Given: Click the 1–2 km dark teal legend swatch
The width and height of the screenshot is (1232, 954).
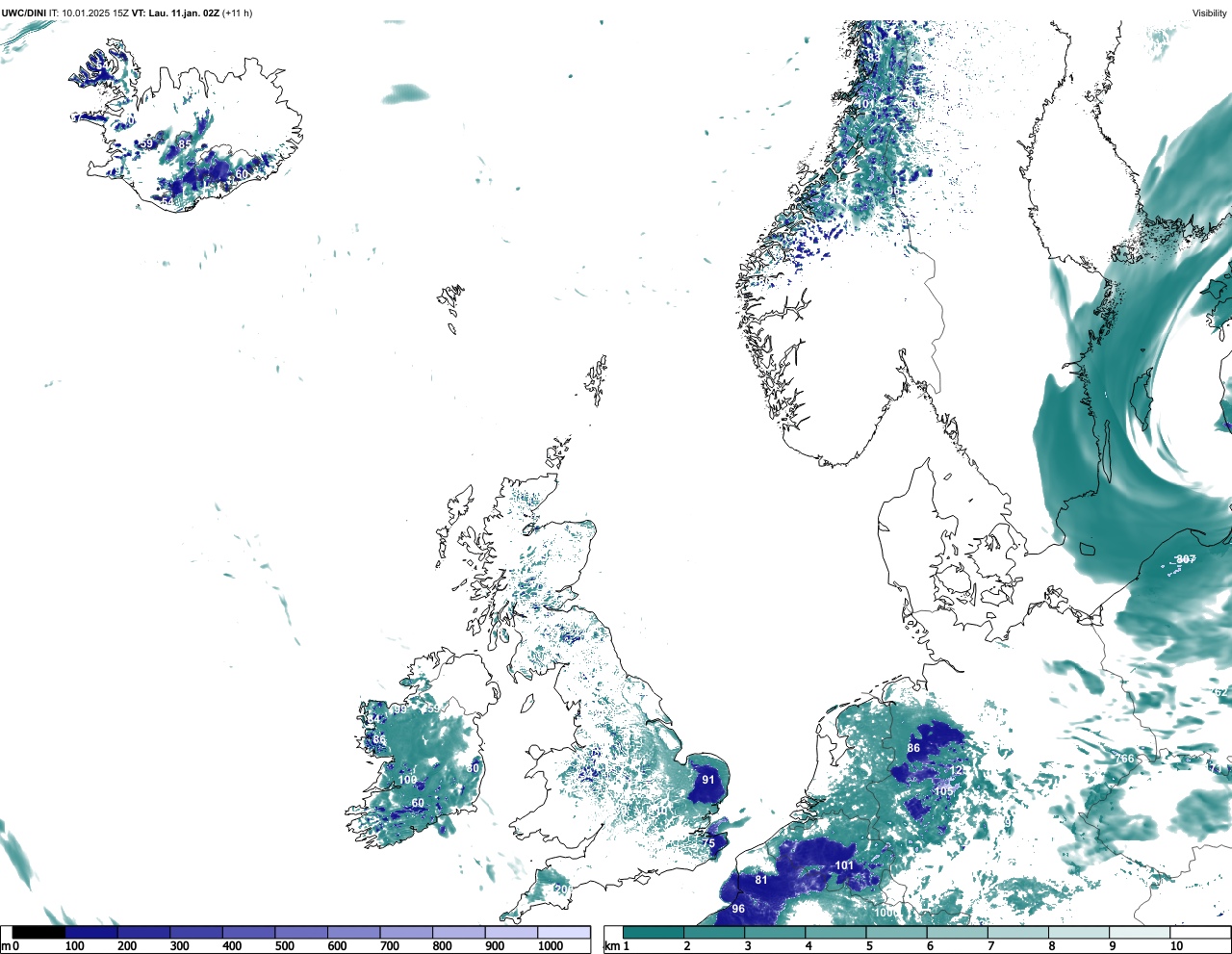Looking at the screenshot, I should [x=654, y=932].
